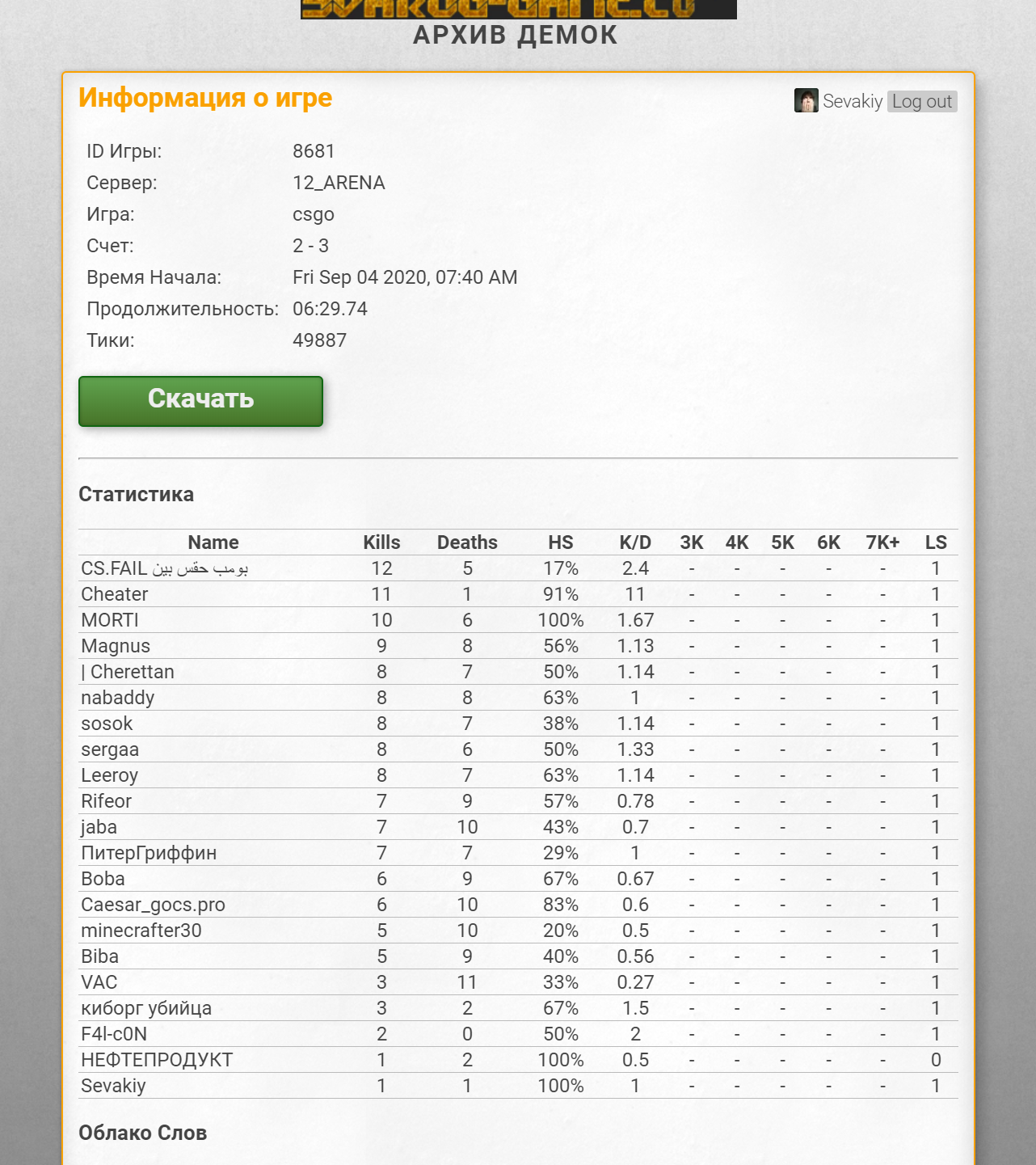Viewport: 1036px width, 1165px height.
Task: Select player name minecrafter30
Action: pyautogui.click(x=141, y=931)
